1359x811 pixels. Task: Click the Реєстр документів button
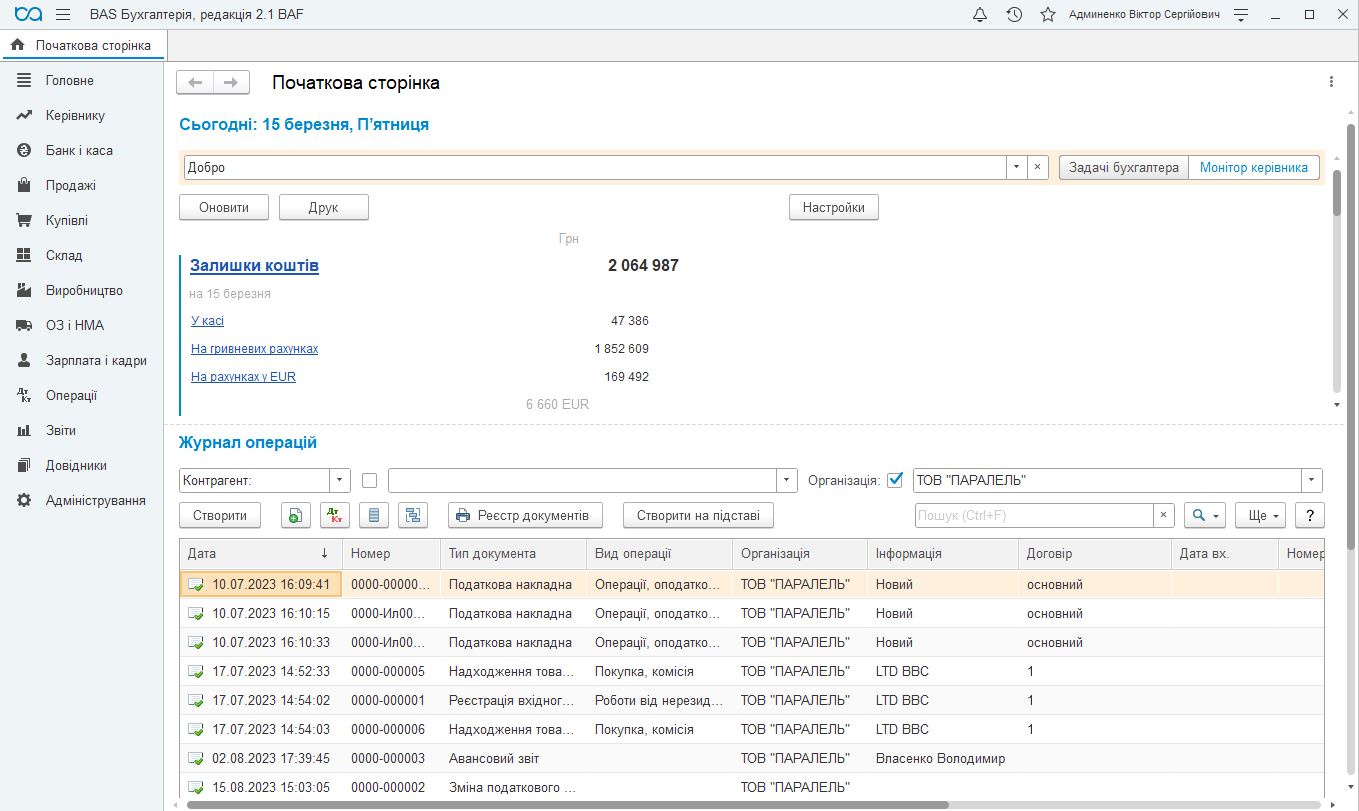click(526, 516)
